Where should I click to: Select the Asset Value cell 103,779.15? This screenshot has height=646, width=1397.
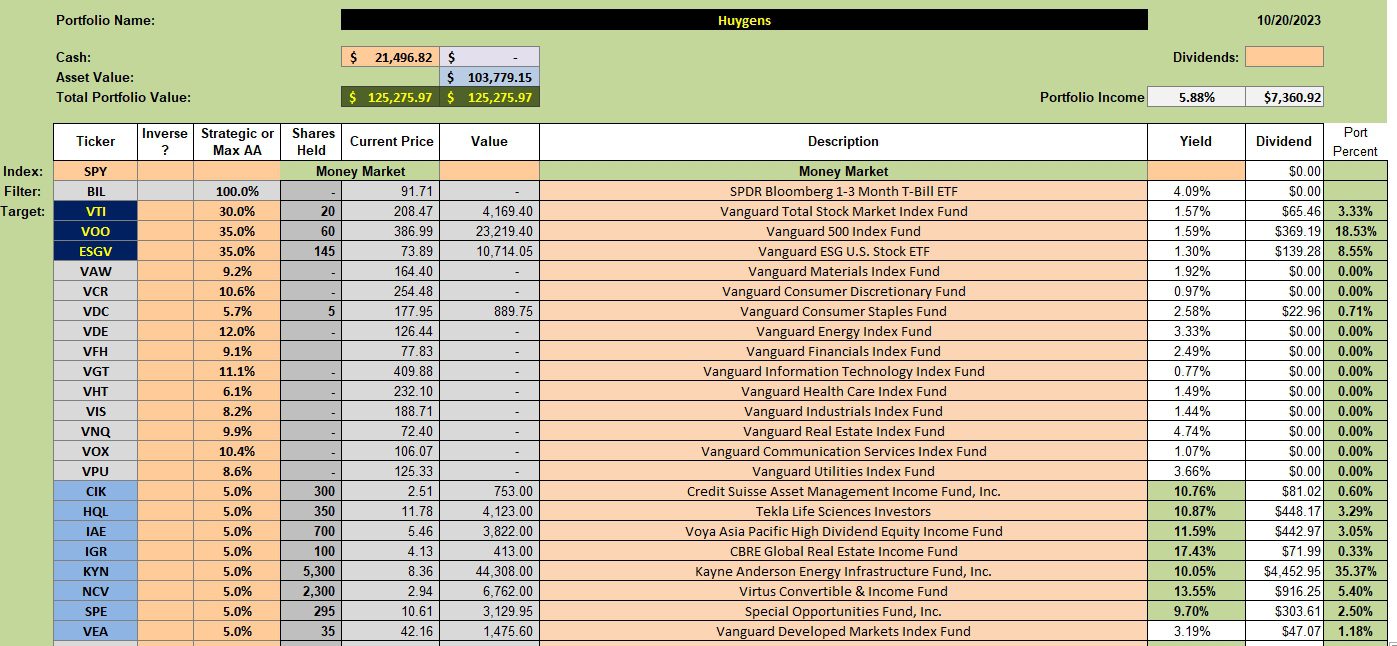pyautogui.click(x=489, y=77)
